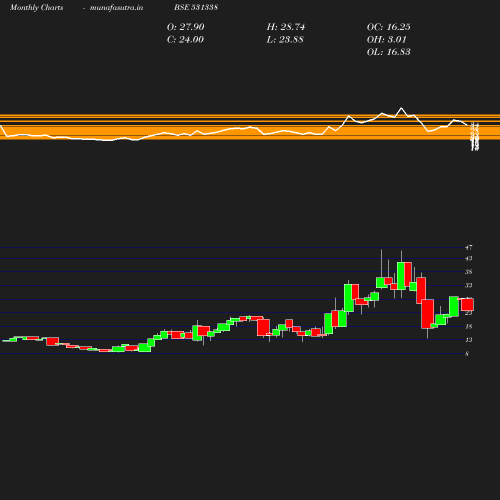500x500 pixels.
Task: Click the OH: 3.01 value
Action: pos(387,39)
